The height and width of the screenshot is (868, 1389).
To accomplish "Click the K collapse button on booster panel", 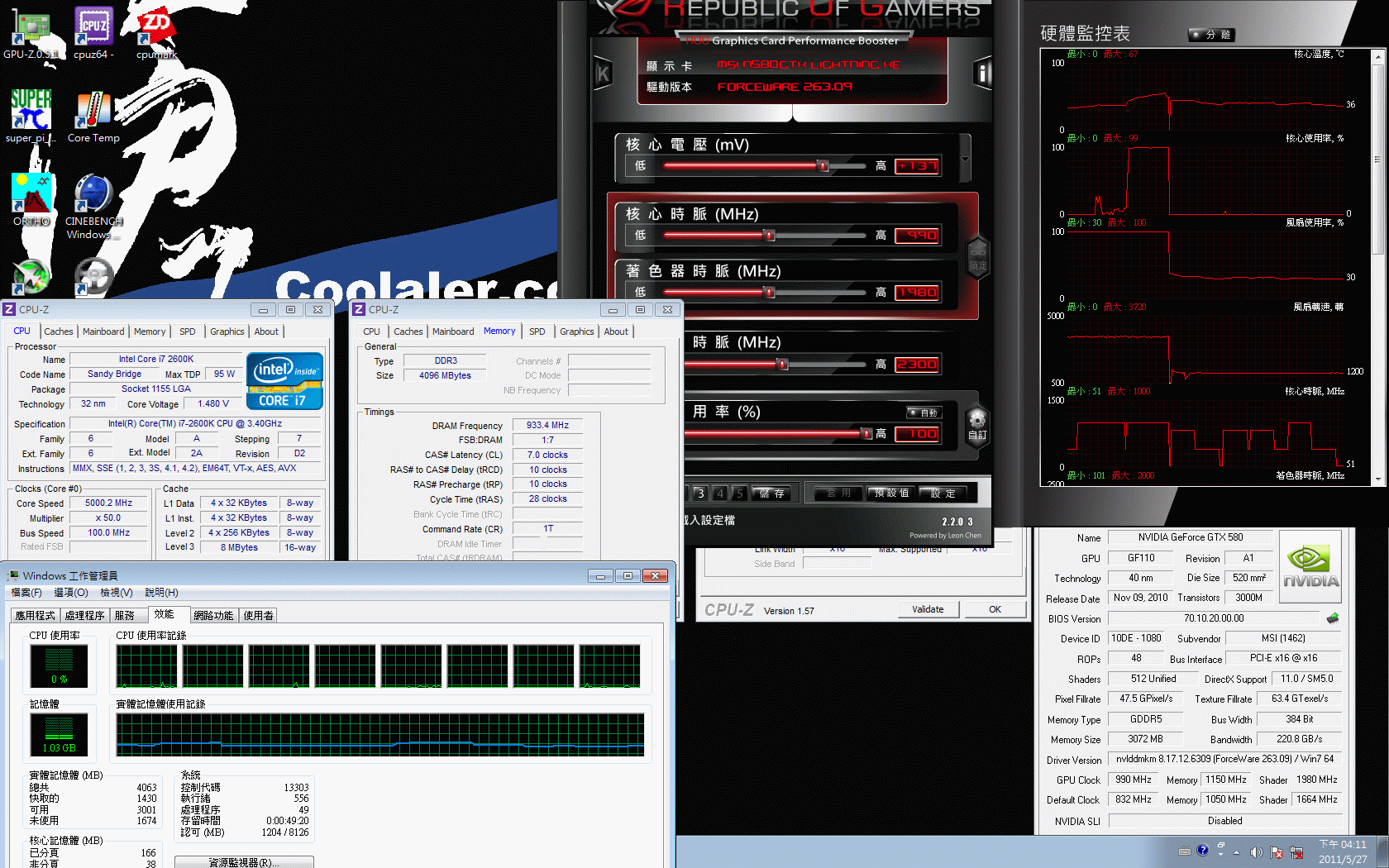I will click(x=603, y=74).
